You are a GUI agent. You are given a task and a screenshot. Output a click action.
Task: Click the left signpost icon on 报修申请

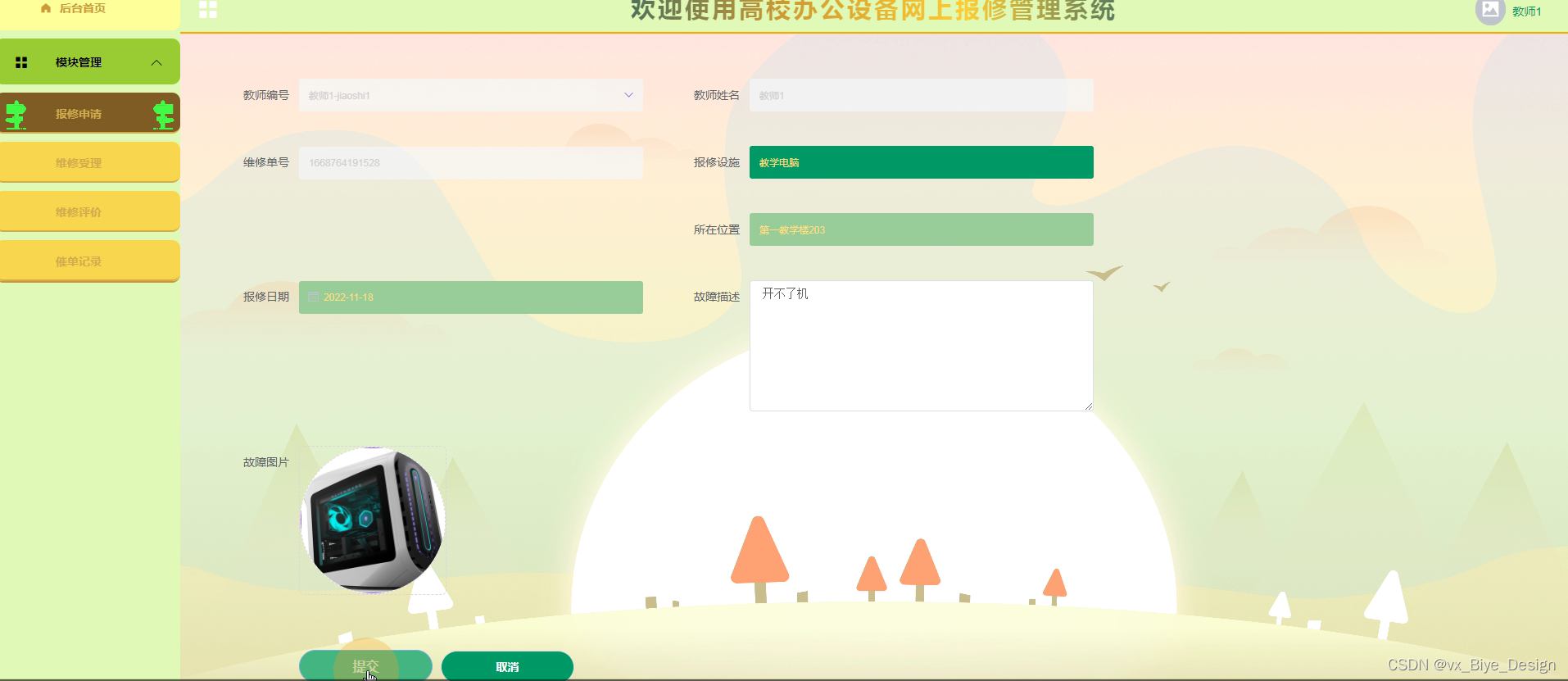[x=16, y=115]
